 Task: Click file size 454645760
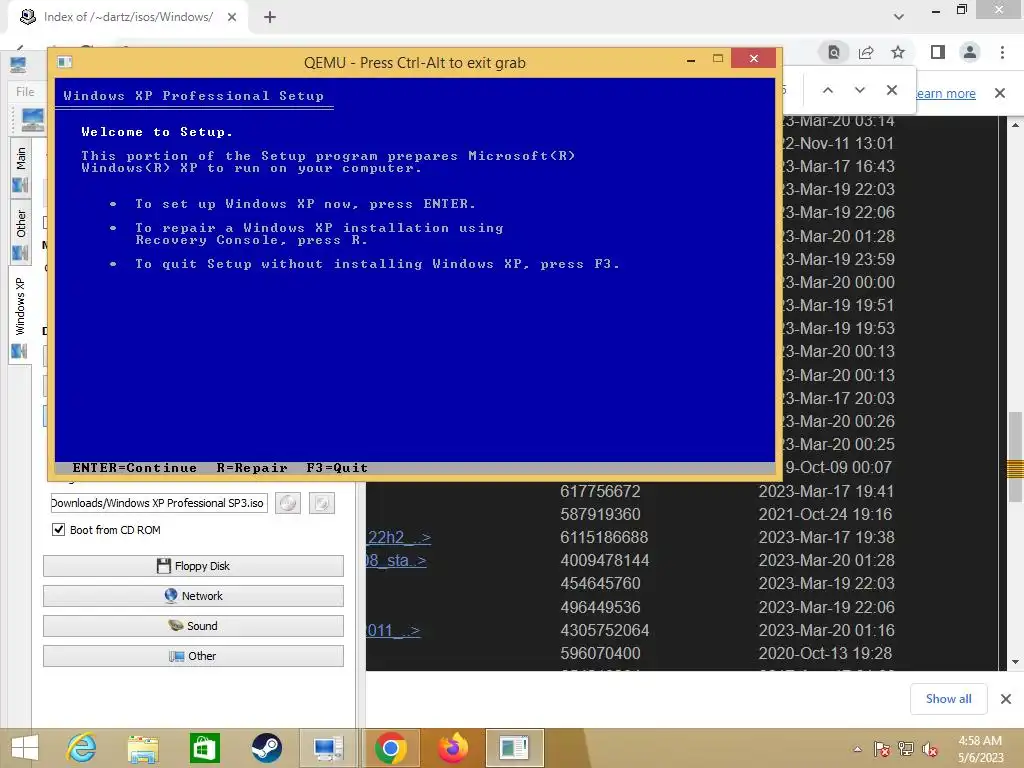pos(600,583)
